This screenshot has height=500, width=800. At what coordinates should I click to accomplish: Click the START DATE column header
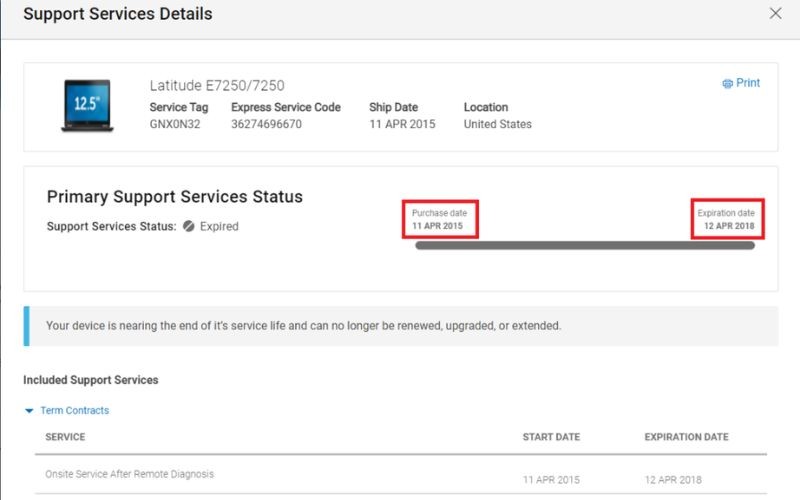551,437
